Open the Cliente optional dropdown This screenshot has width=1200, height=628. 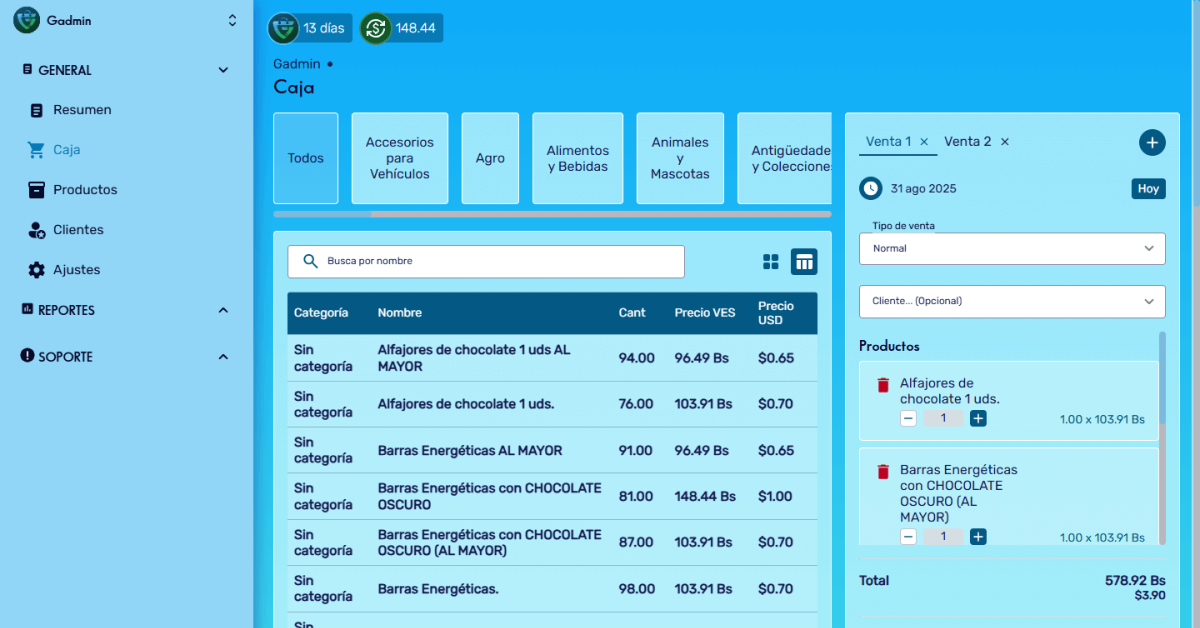1012,301
